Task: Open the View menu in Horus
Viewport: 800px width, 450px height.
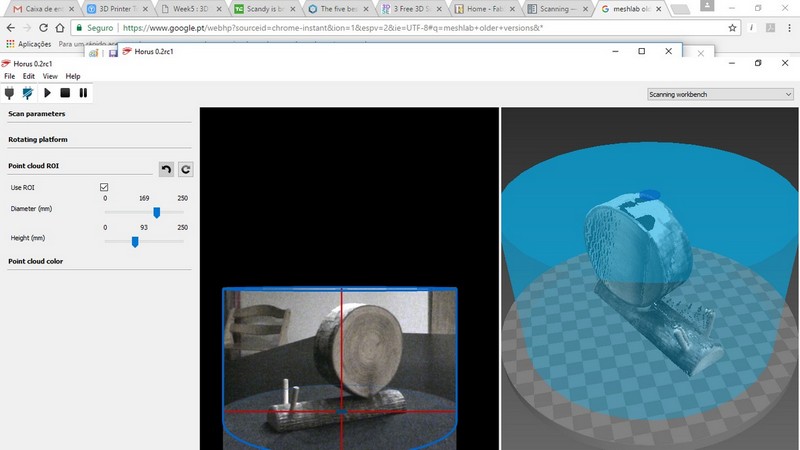Action: click(50, 76)
